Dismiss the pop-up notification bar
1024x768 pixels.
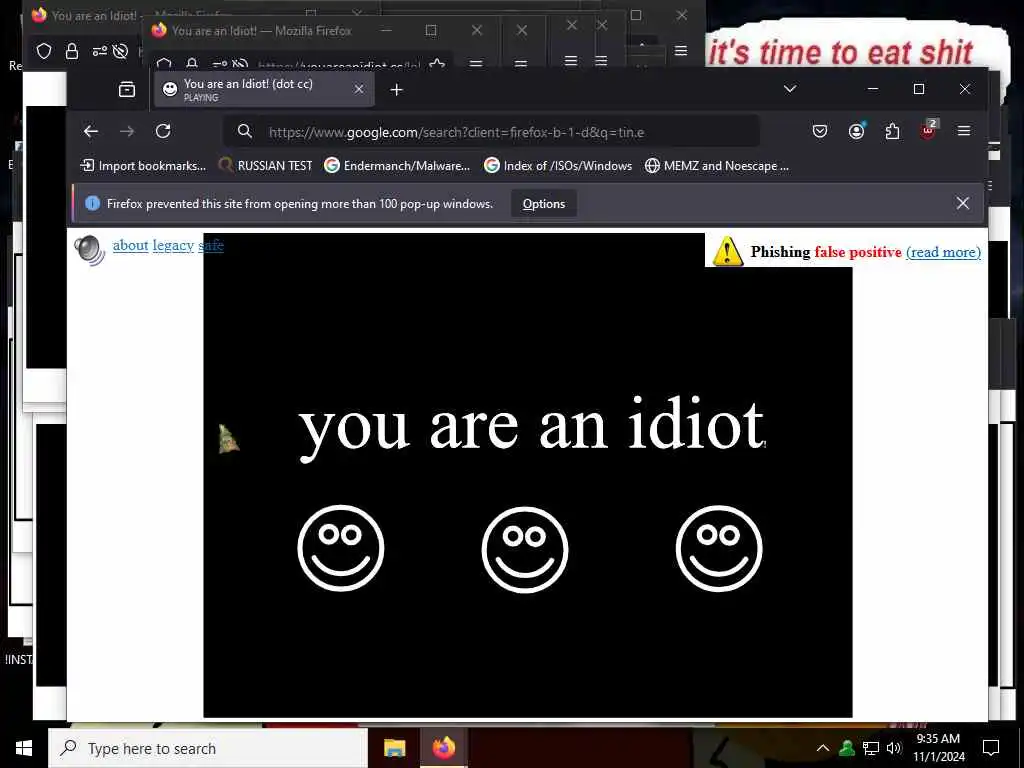pos(962,203)
